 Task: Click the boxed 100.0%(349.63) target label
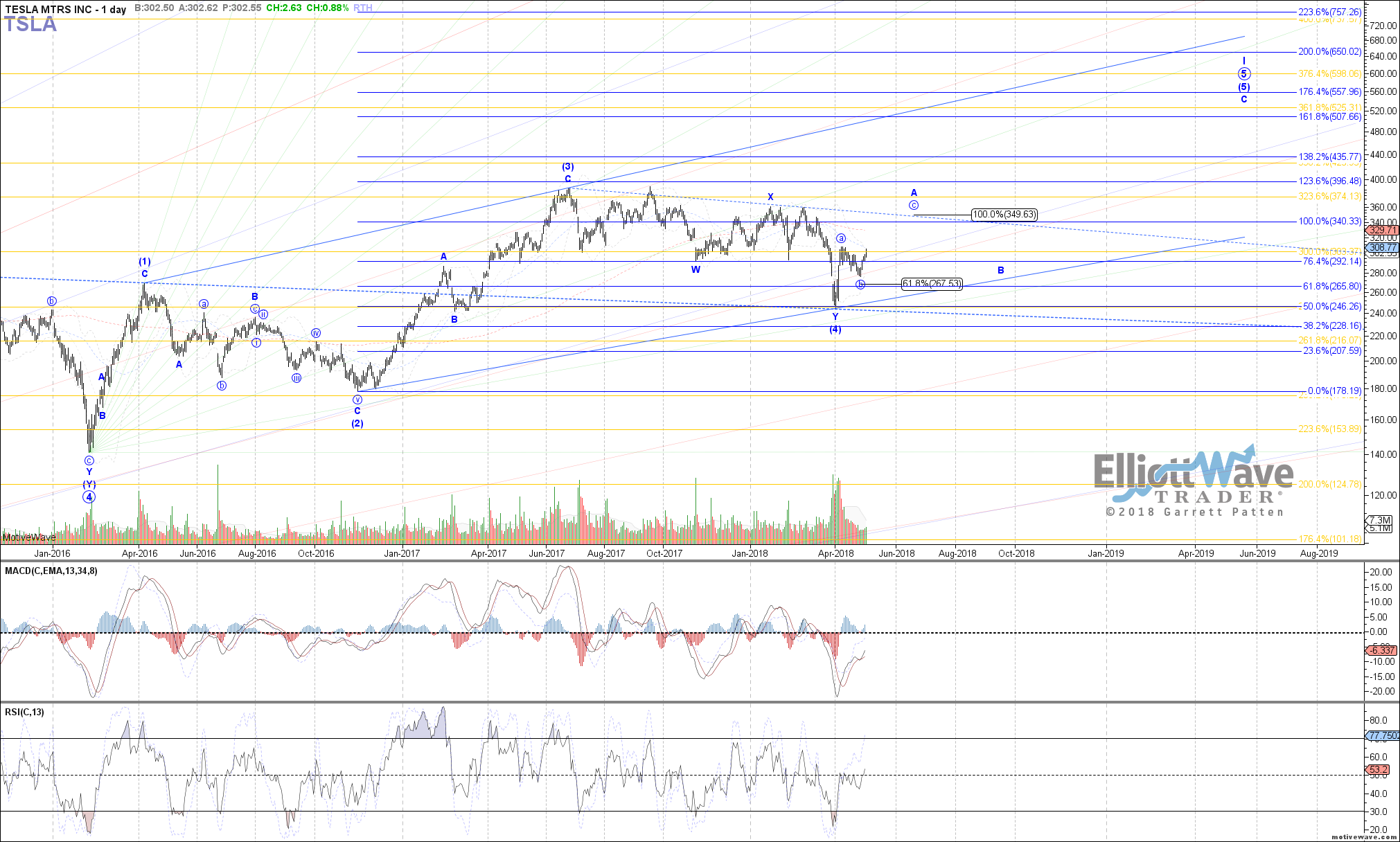(1004, 215)
